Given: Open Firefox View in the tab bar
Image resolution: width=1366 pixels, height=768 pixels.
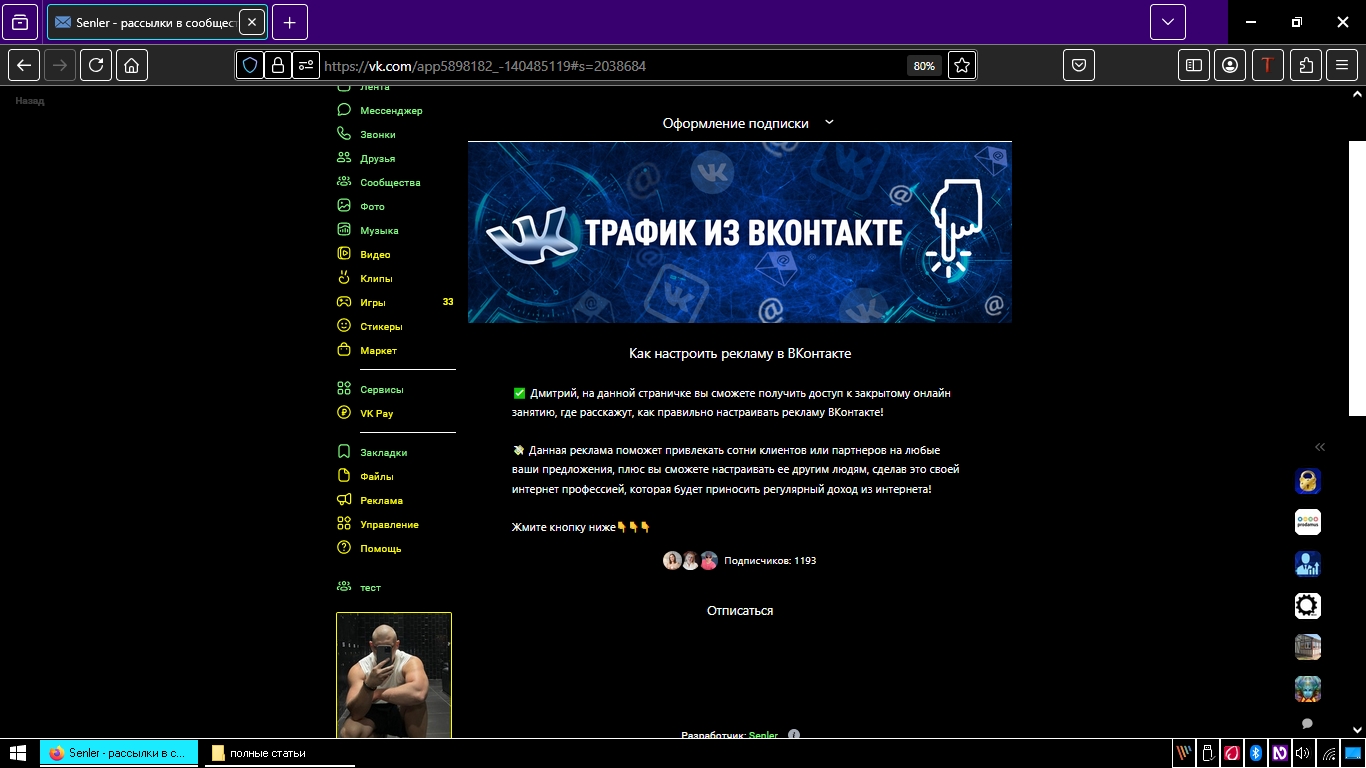Looking at the screenshot, I should pyautogui.click(x=20, y=22).
